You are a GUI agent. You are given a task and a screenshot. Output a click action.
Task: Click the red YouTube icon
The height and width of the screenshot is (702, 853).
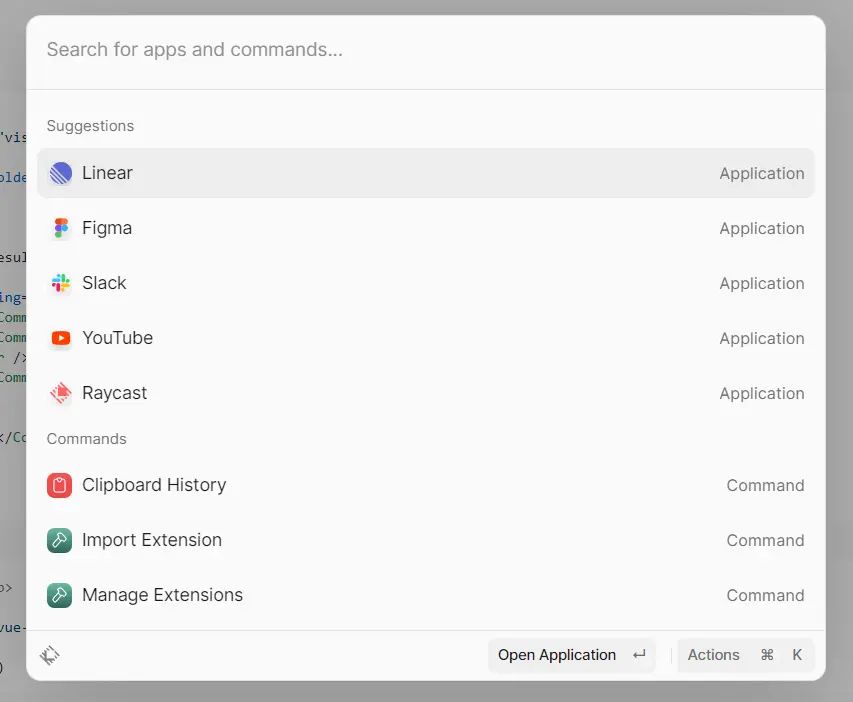tap(61, 339)
